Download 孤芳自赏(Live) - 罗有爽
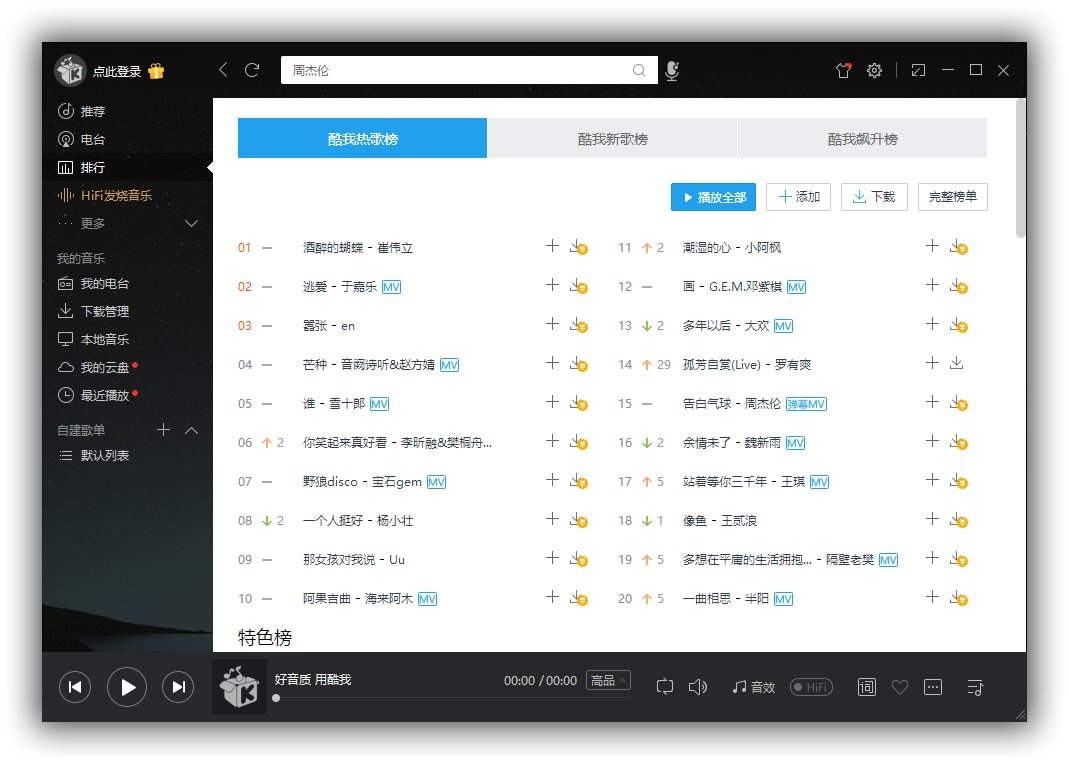Viewport: 1069px width, 764px height. (957, 363)
